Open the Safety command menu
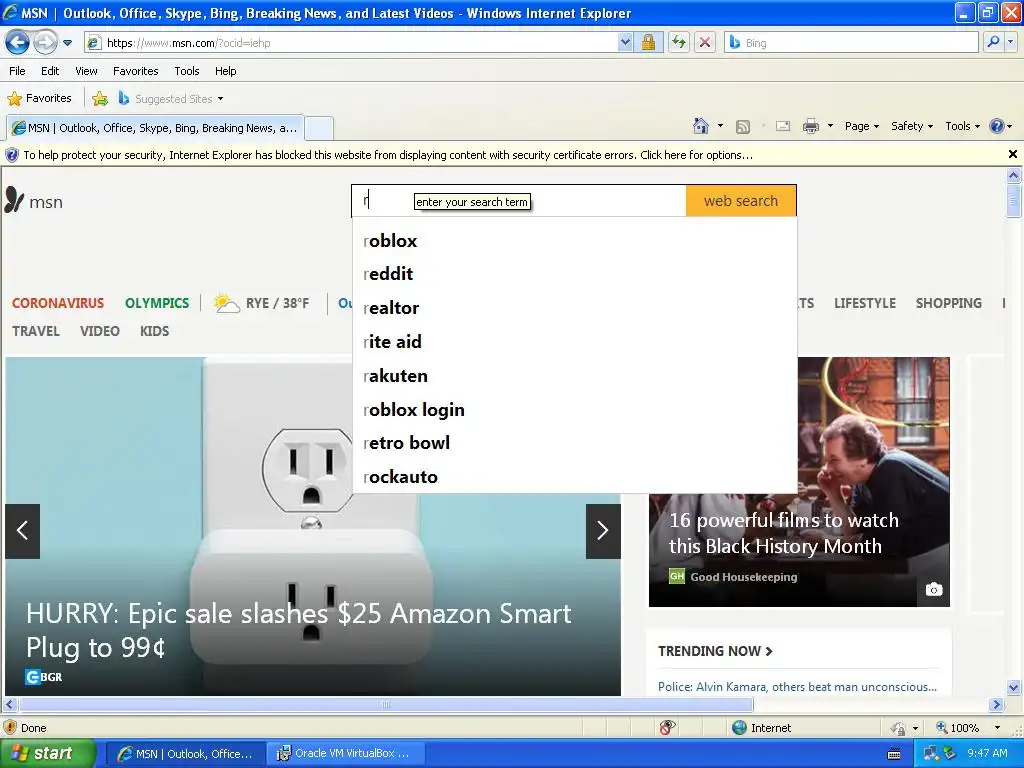Image resolution: width=1024 pixels, height=768 pixels. (912, 126)
